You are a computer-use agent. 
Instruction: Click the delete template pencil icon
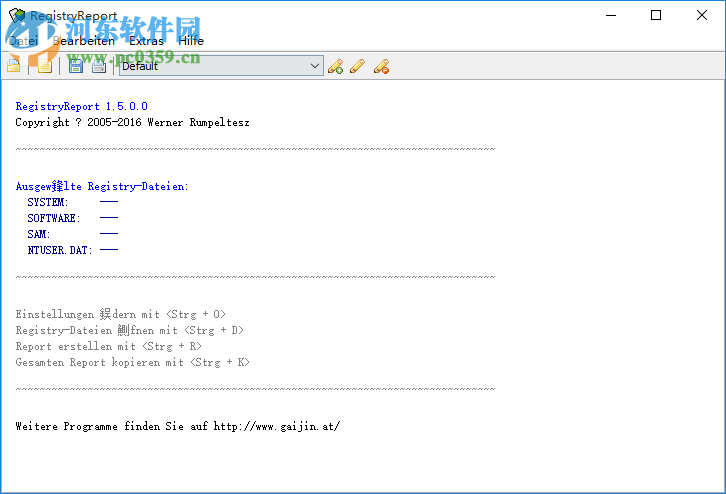pos(381,67)
